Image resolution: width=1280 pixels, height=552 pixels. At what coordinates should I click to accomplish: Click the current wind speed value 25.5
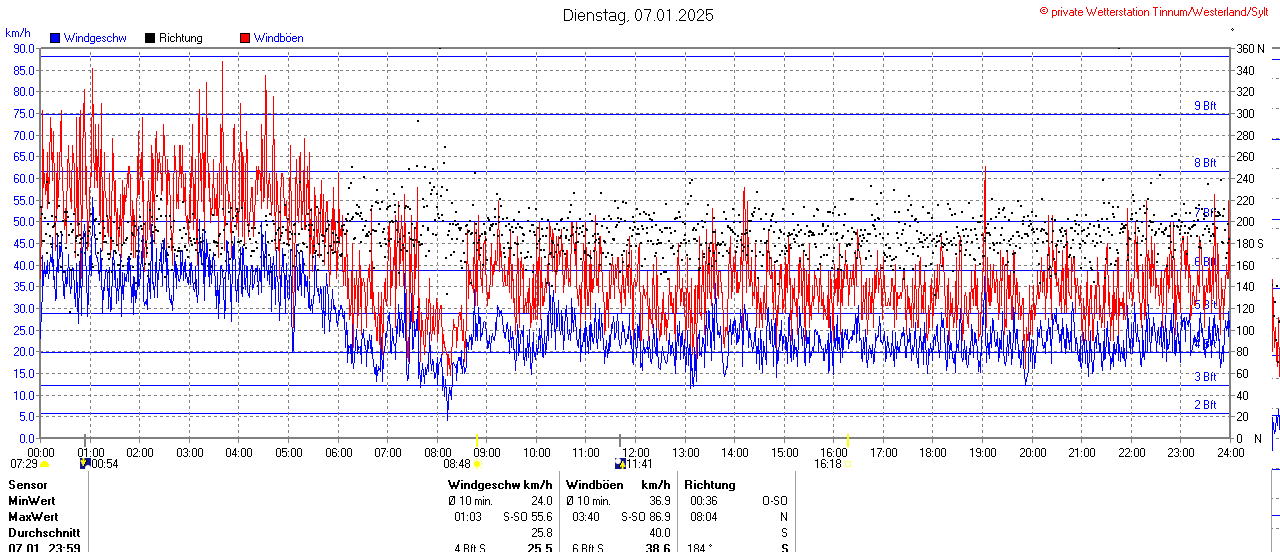click(540, 548)
